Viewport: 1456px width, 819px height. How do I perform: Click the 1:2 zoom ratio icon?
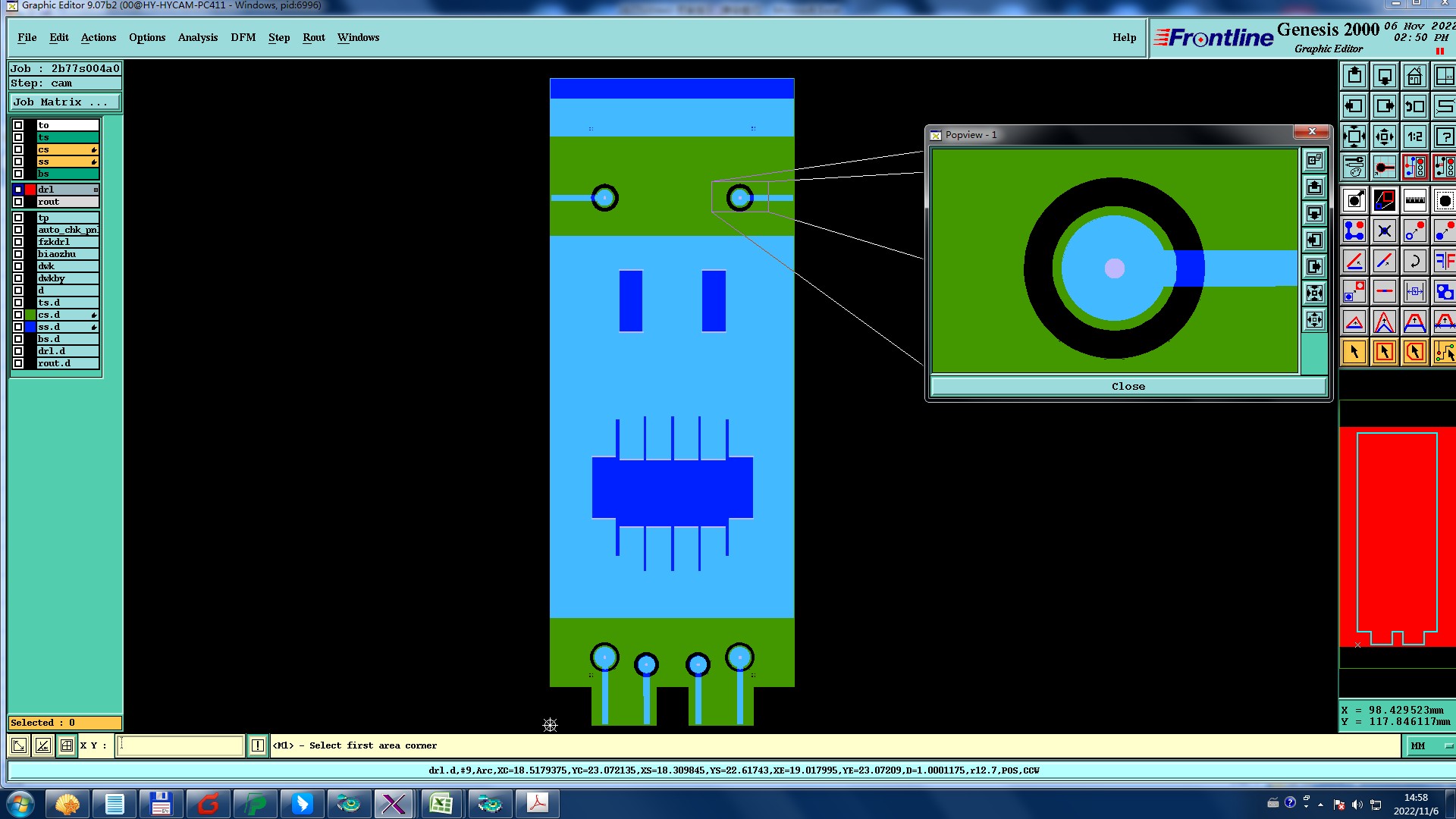tap(1414, 137)
